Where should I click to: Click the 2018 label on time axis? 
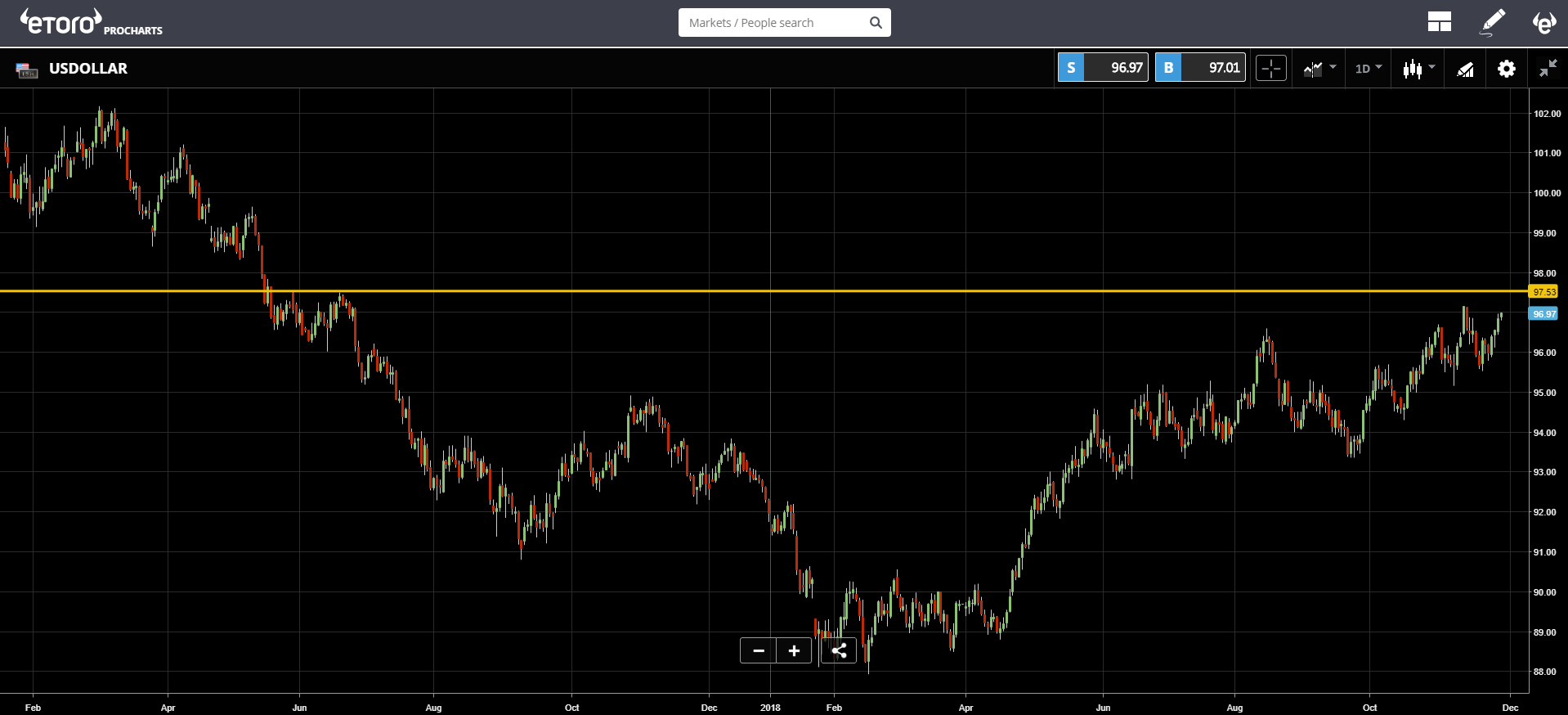click(770, 708)
